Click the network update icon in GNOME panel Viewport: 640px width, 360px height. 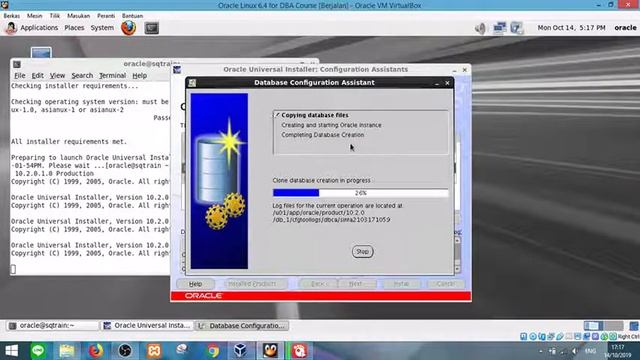pyautogui.click(x=517, y=28)
